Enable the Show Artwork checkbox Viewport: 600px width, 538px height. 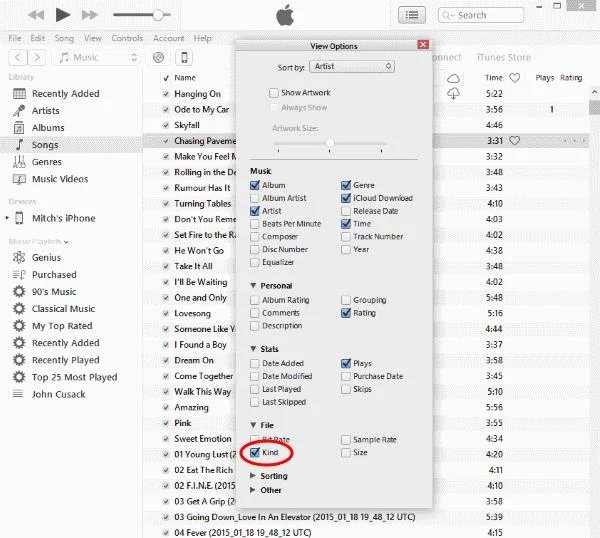[273, 93]
